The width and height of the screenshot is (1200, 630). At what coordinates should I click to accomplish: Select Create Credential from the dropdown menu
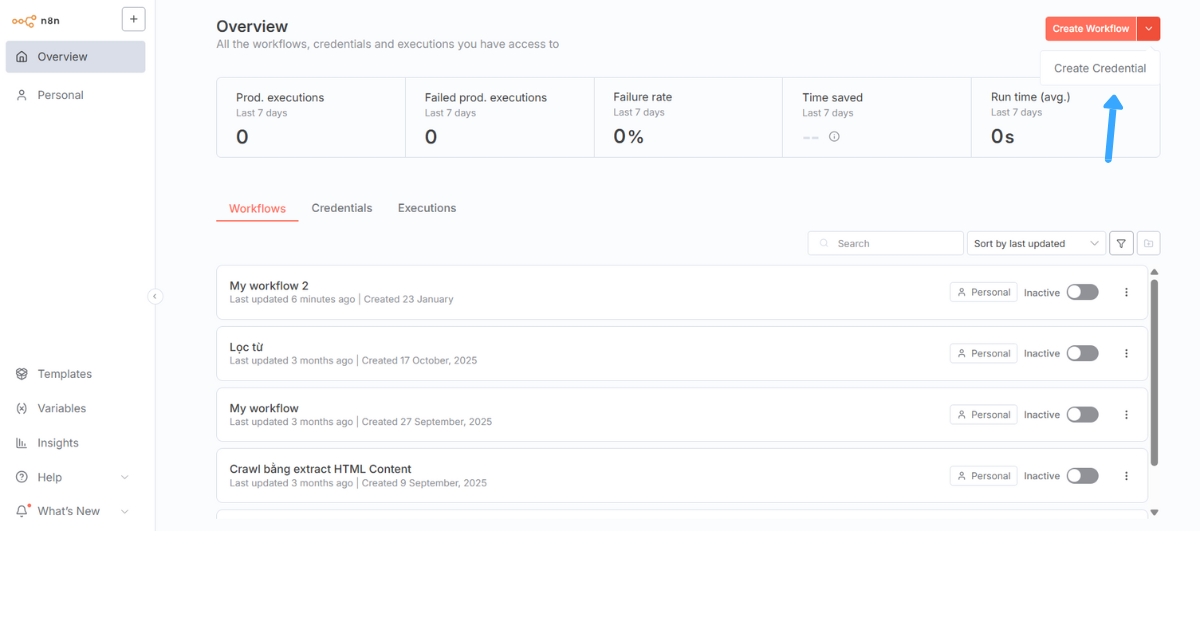(1099, 69)
